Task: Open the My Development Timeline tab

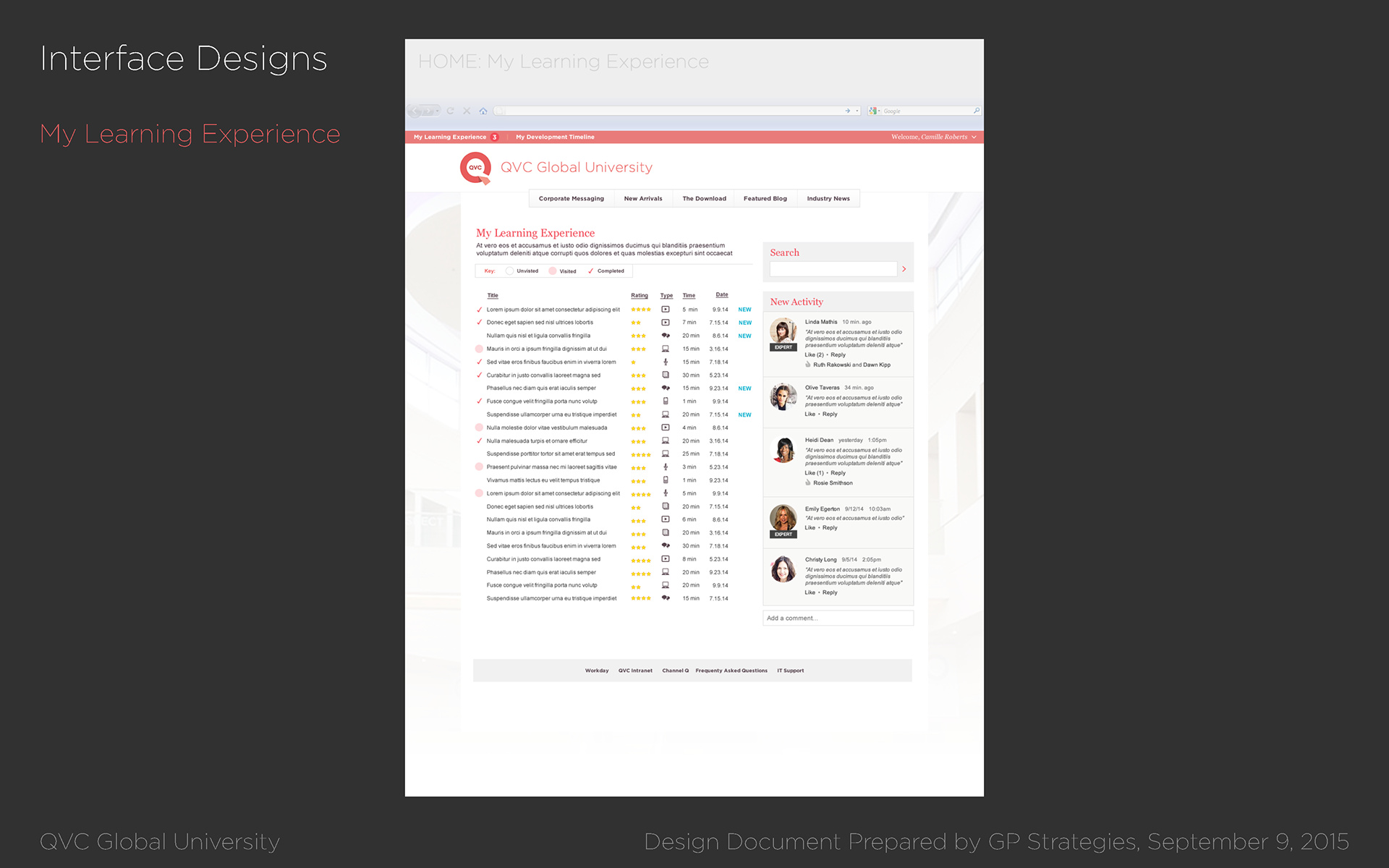Action: [x=555, y=137]
